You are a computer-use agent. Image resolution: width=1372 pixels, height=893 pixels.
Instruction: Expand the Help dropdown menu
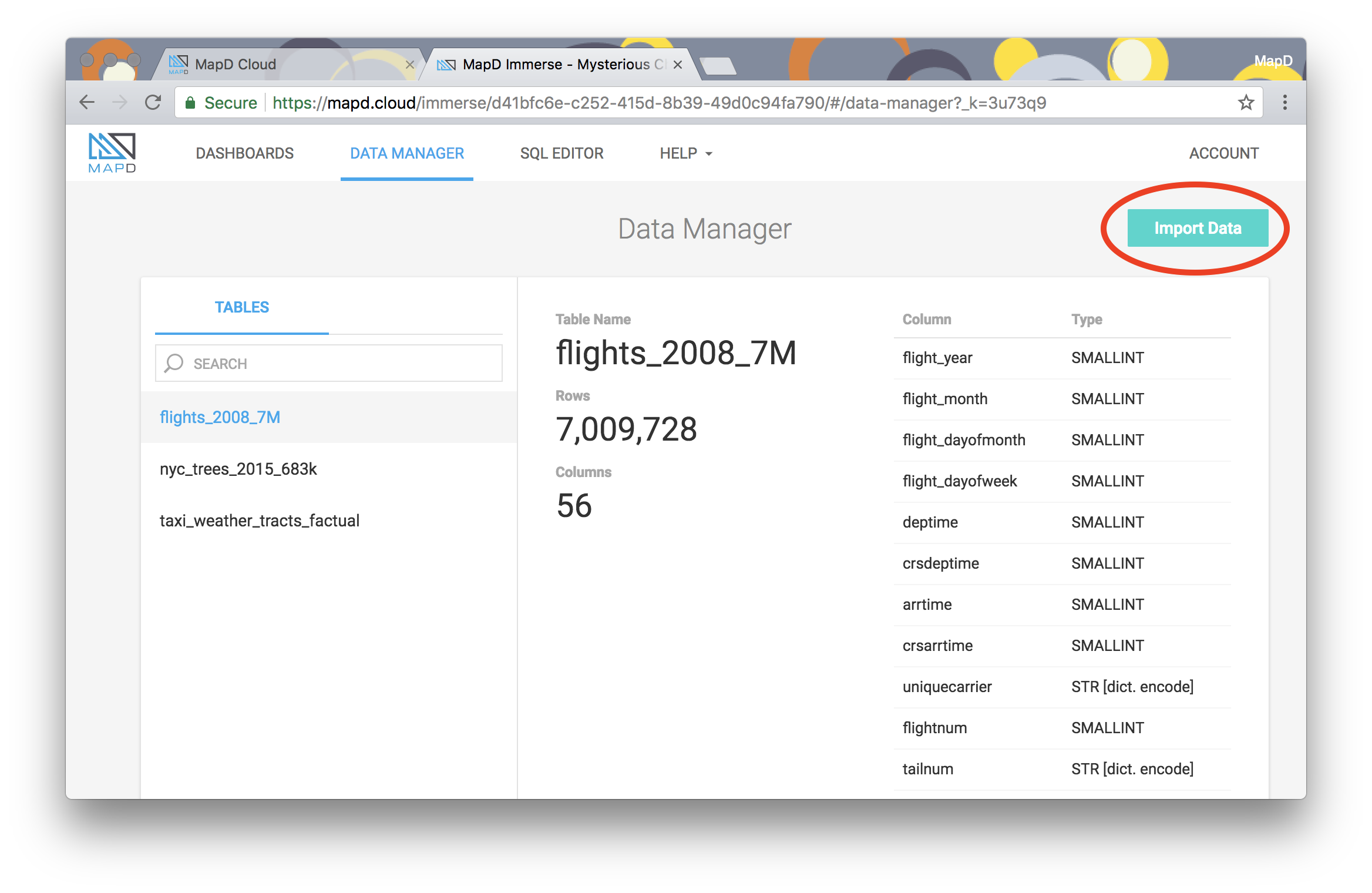[685, 153]
